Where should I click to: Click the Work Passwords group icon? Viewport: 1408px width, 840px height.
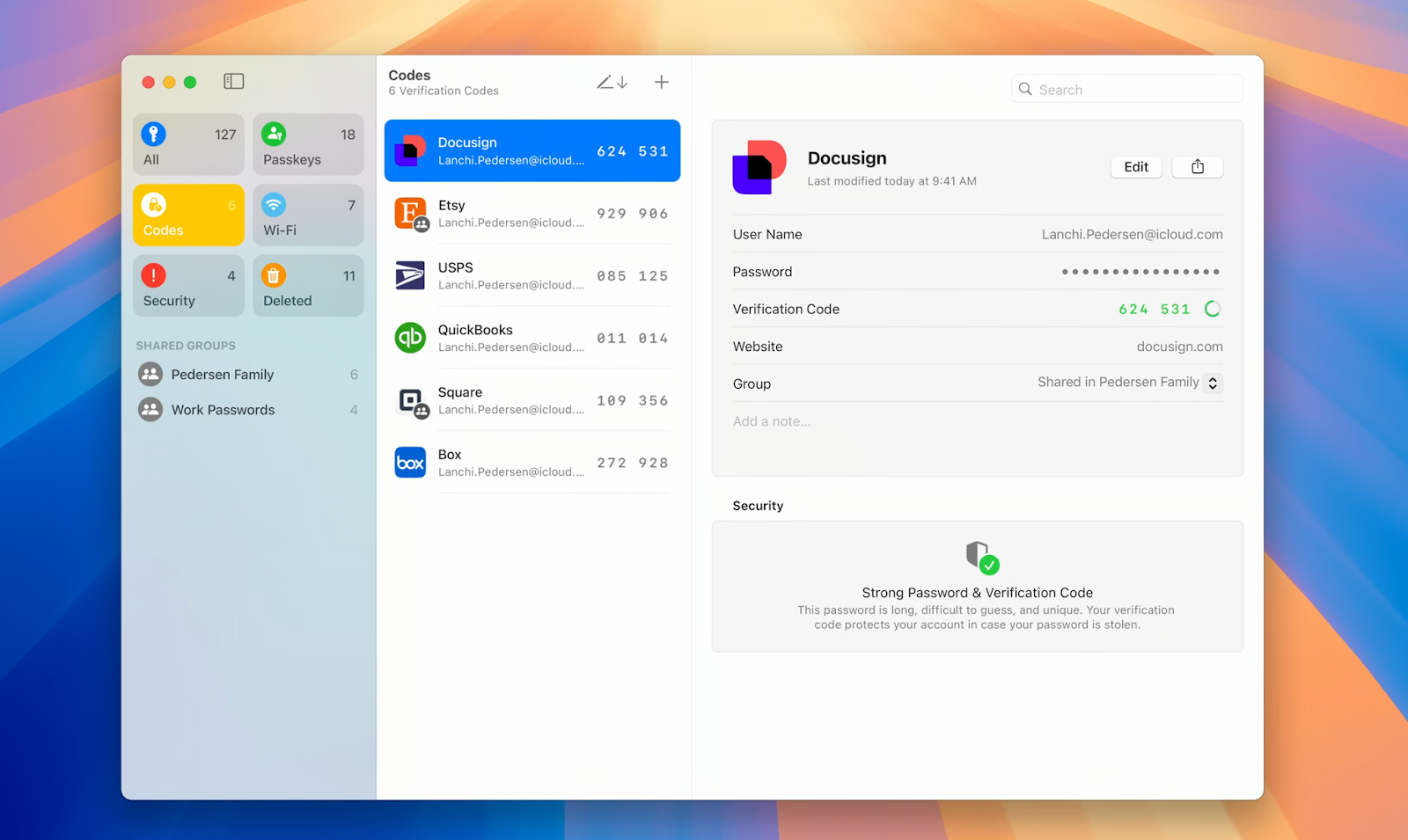tap(150, 410)
